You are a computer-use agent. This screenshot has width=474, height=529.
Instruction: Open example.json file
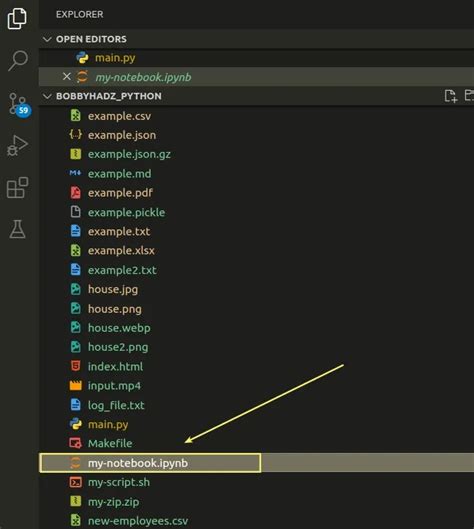pos(256,135)
